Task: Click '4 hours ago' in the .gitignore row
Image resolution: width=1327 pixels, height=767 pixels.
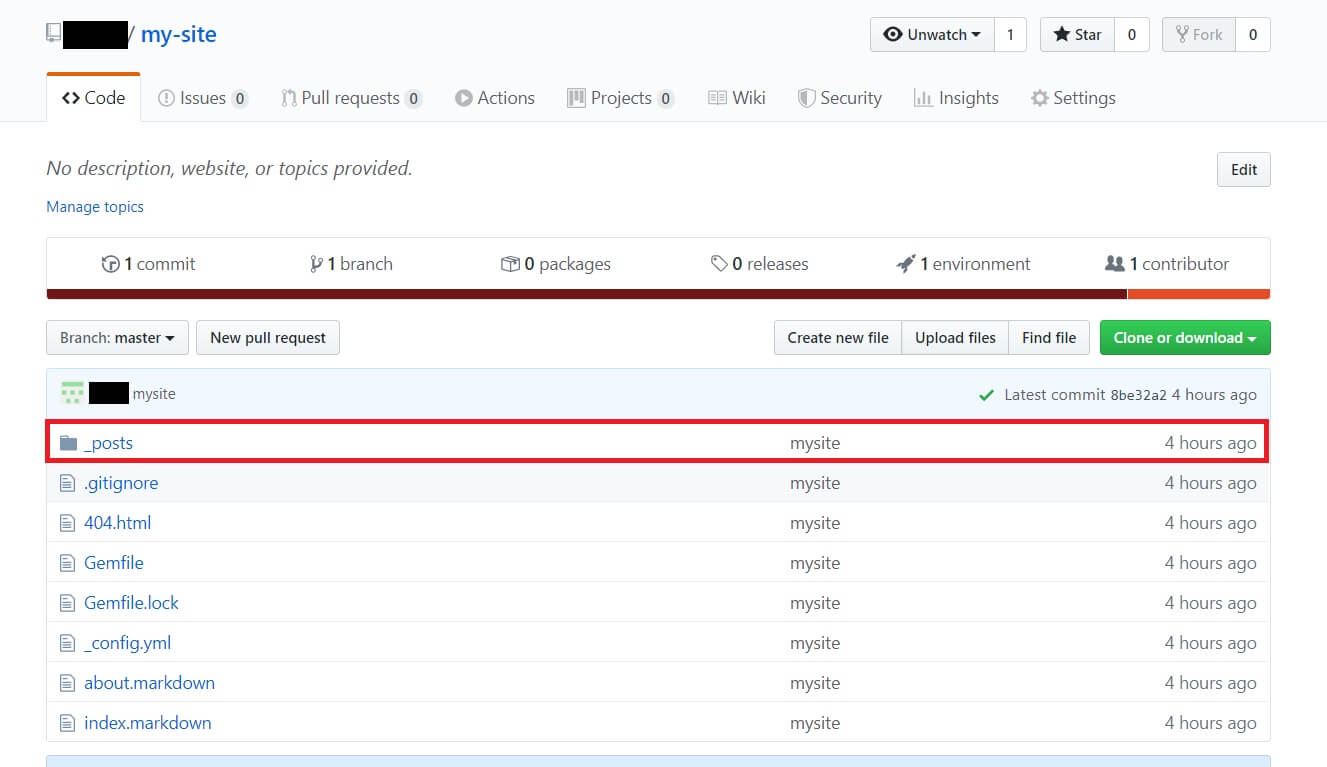Action: point(1210,483)
